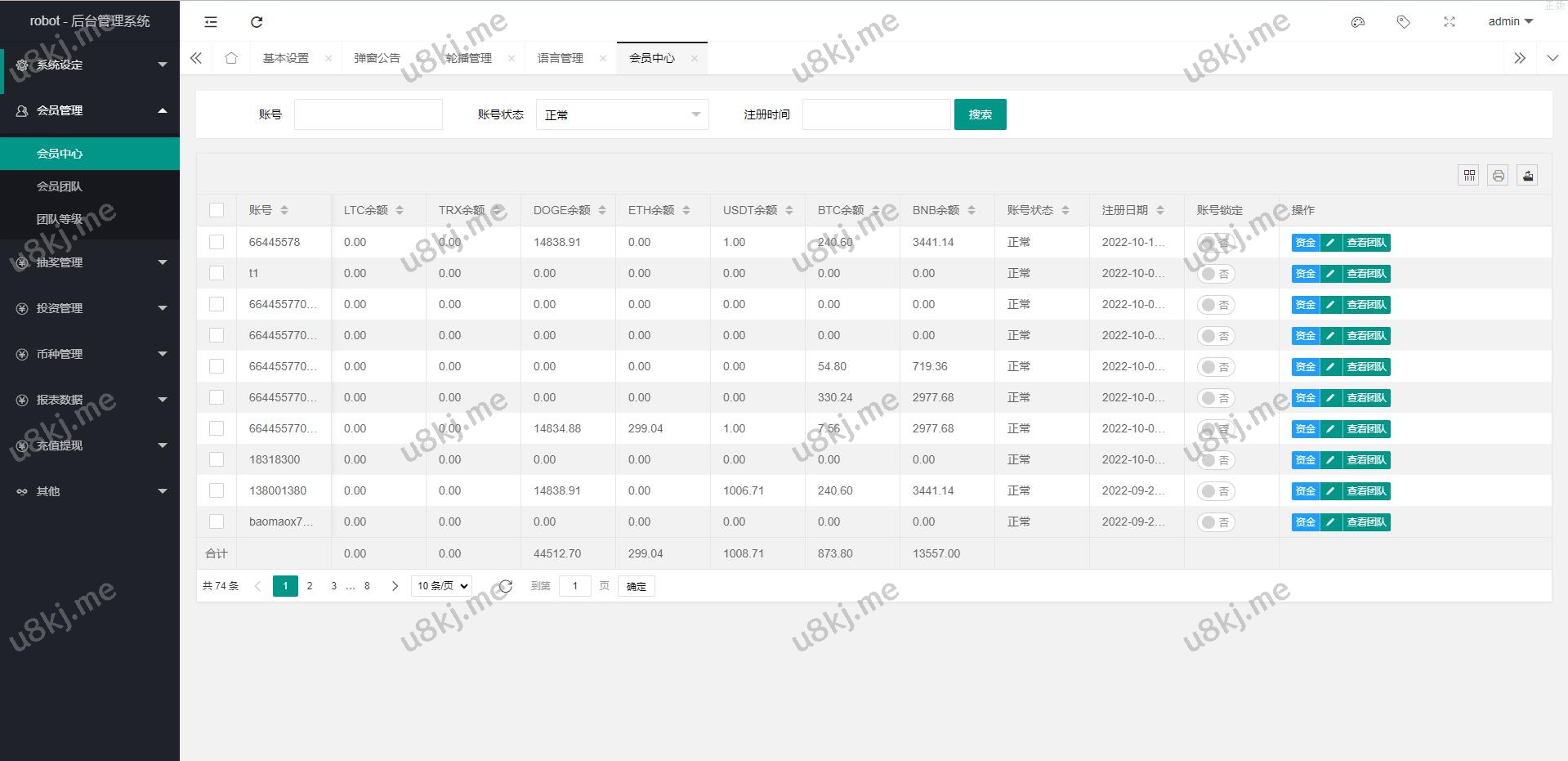Click the refresh icon in the top bar
1568x761 pixels.
pos(257,22)
